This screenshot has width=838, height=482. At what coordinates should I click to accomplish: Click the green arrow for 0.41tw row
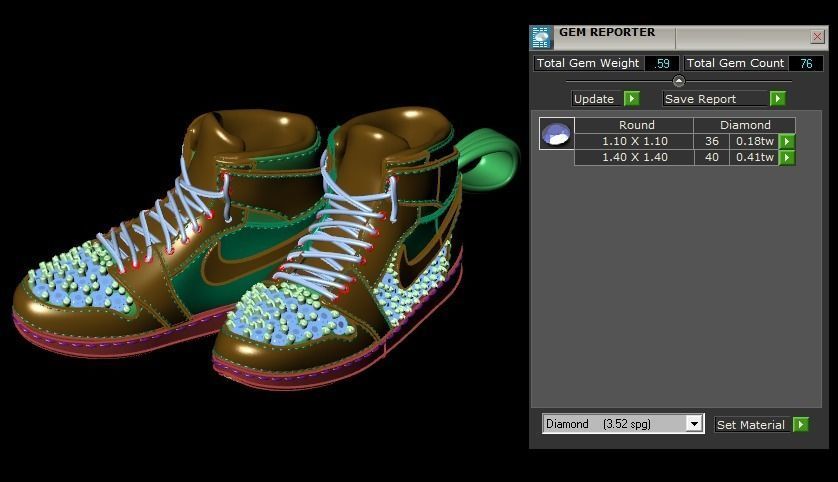click(787, 158)
